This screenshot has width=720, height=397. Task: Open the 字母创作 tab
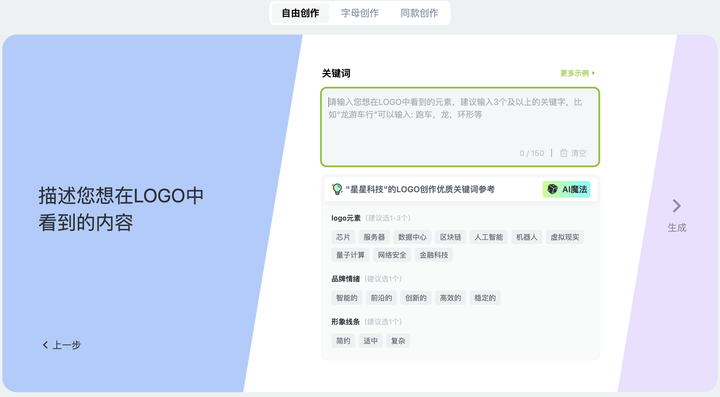360,13
